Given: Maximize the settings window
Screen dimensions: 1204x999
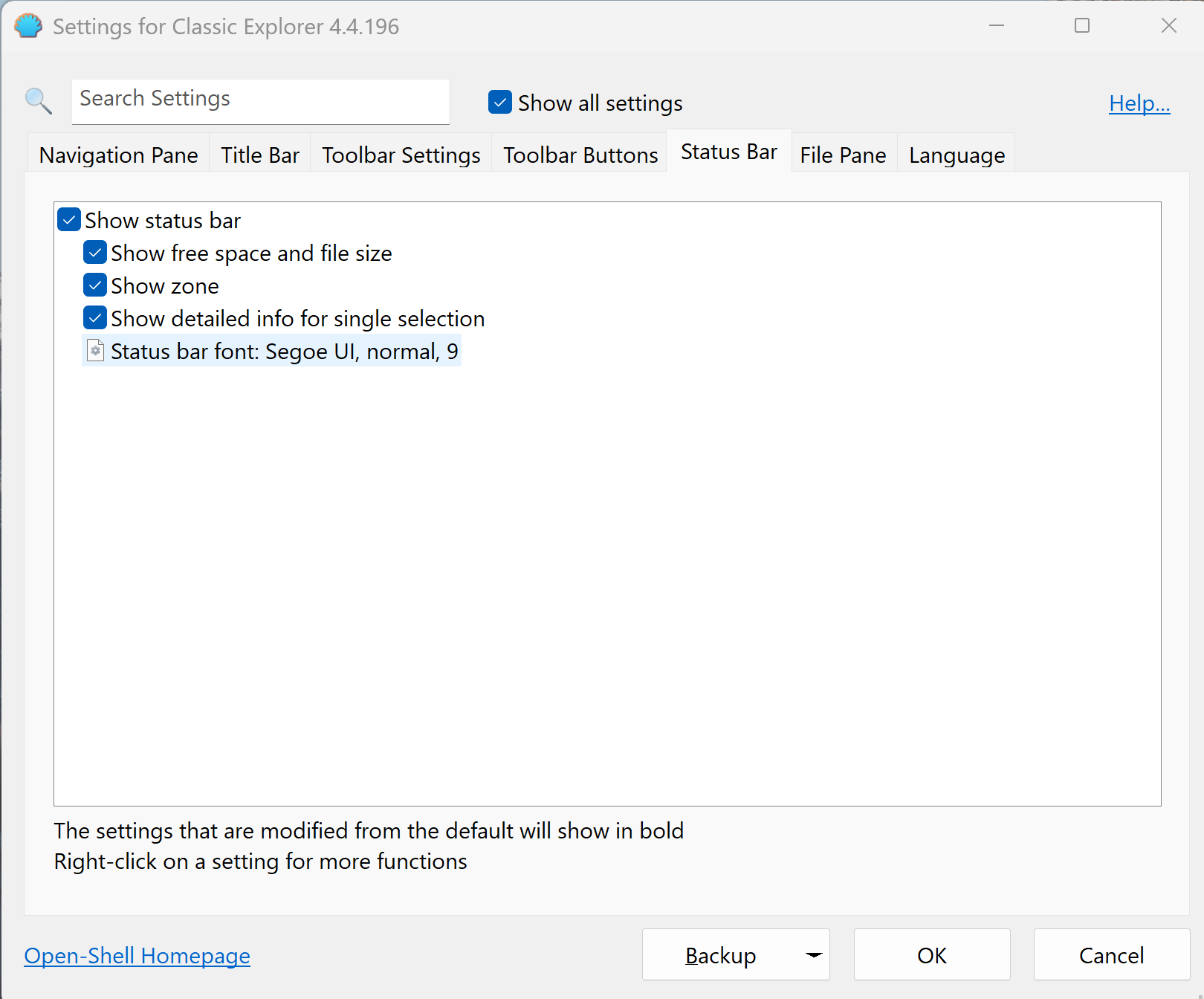Looking at the screenshot, I should pyautogui.click(x=1082, y=26).
